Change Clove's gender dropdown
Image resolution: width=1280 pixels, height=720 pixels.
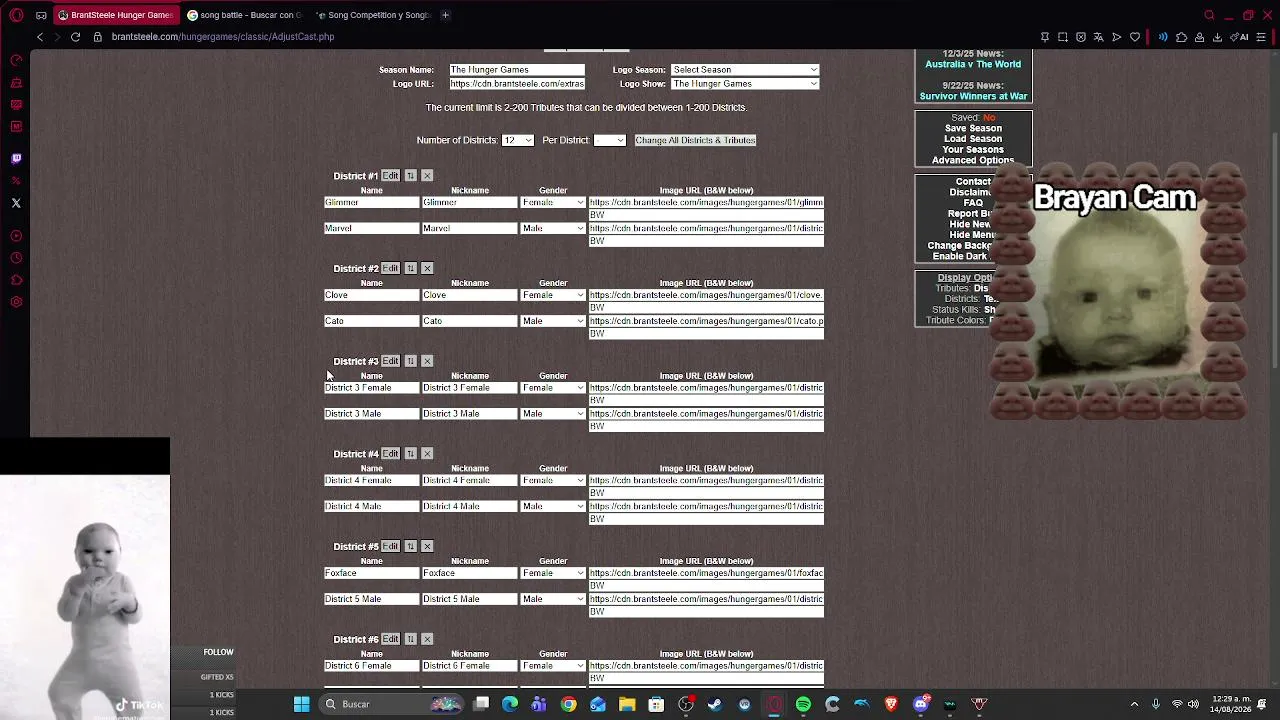point(553,295)
